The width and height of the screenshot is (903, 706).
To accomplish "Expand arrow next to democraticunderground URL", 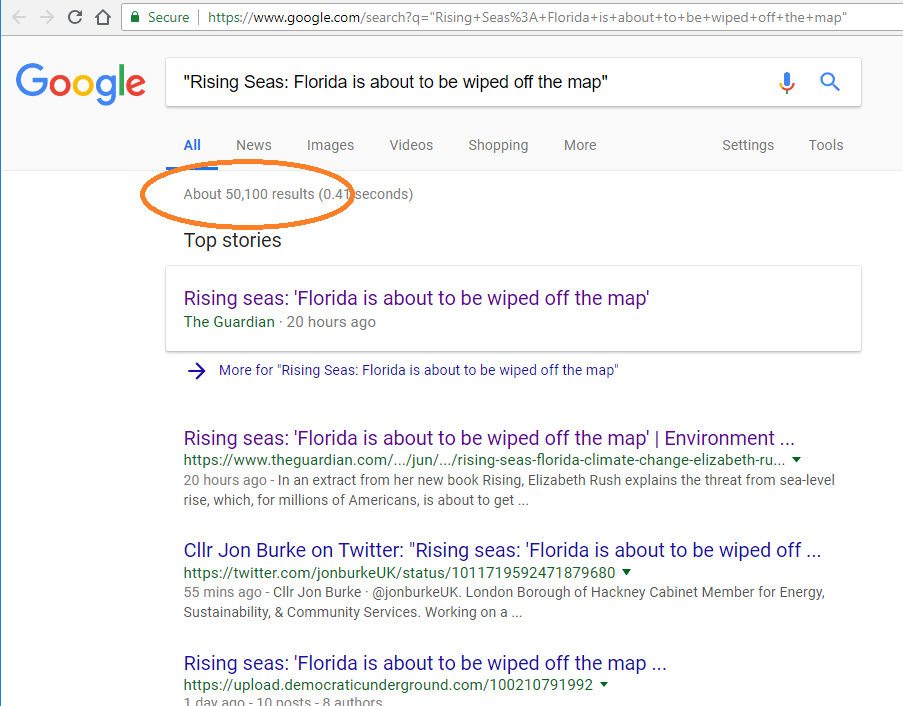I will [x=604, y=685].
